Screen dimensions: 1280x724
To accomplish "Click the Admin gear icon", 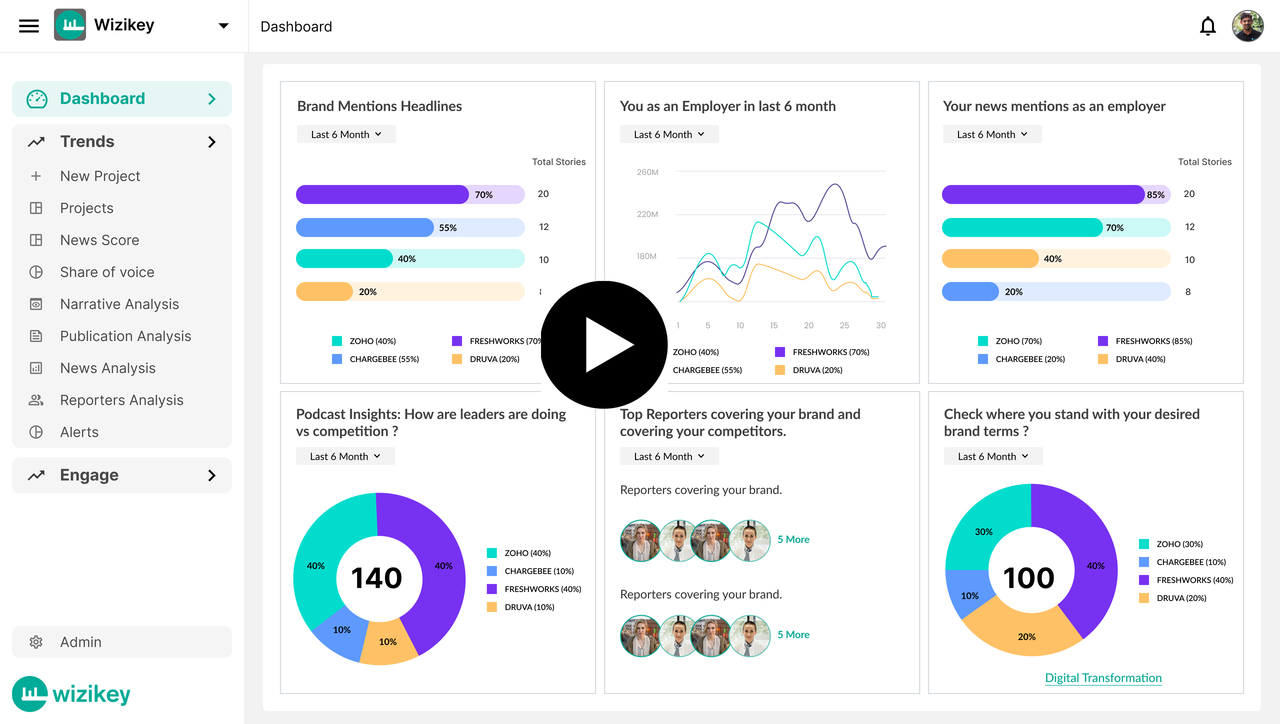I will point(36,642).
